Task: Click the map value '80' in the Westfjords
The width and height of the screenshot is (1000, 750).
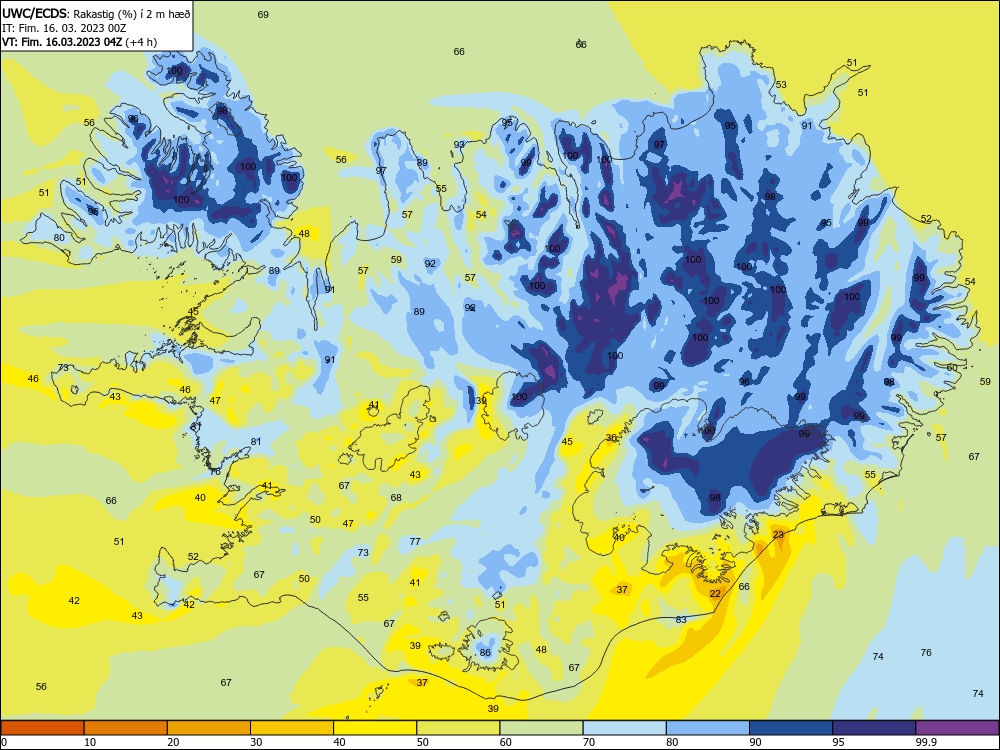Action: [x=59, y=238]
